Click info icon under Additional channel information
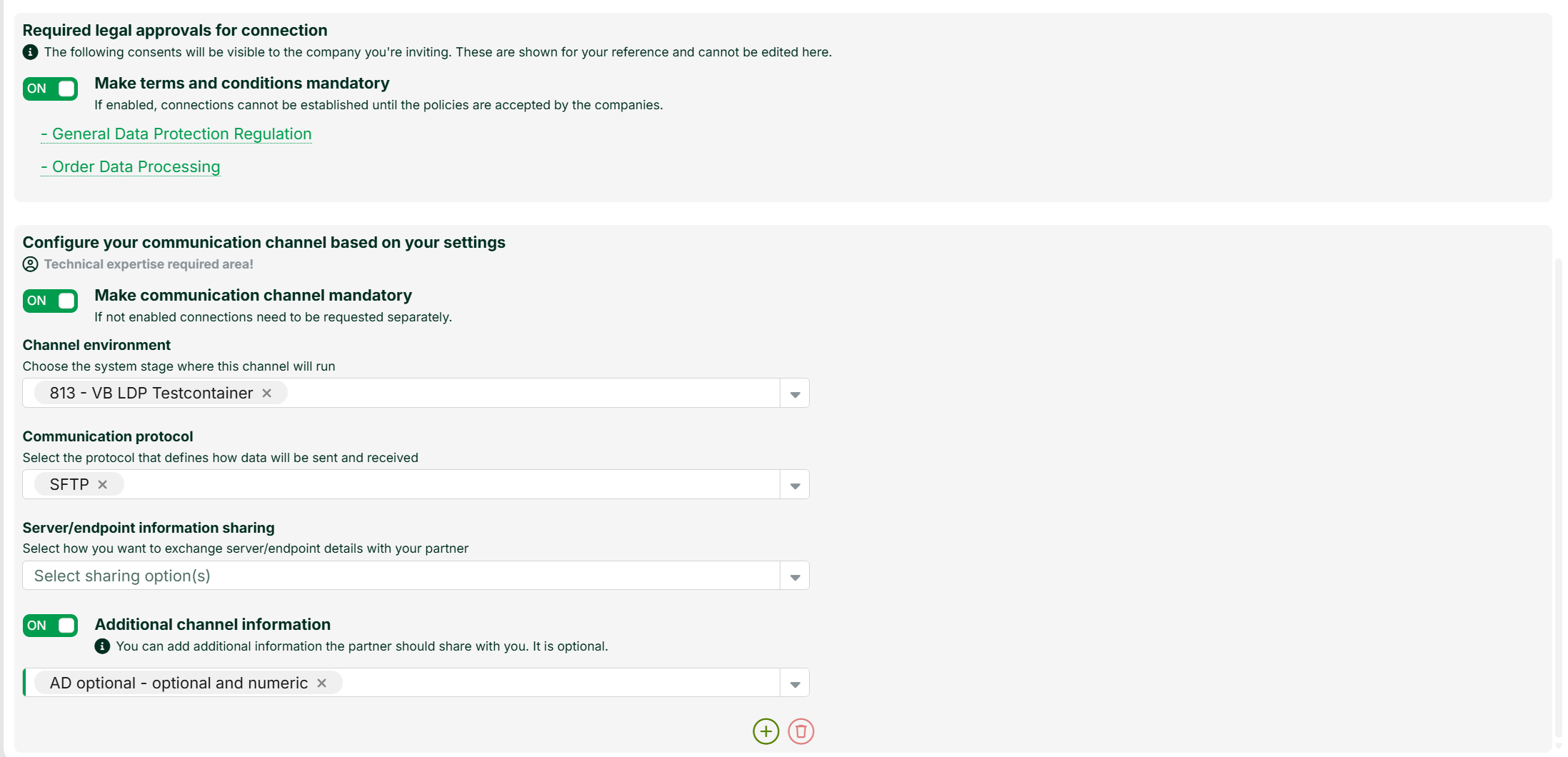Viewport: 1568px width, 757px height. 102,646
